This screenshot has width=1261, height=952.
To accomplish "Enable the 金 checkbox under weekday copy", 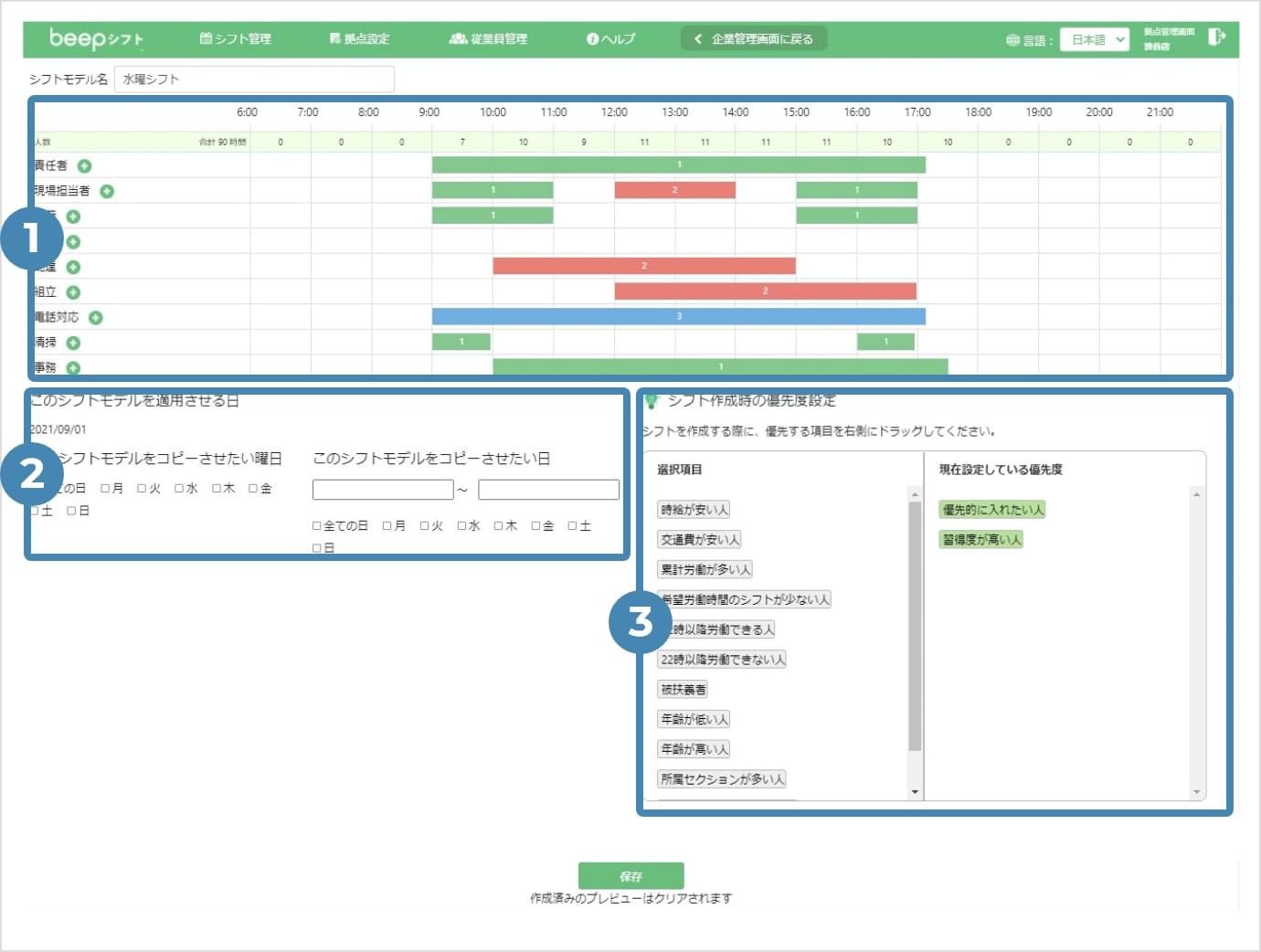I will (253, 488).
